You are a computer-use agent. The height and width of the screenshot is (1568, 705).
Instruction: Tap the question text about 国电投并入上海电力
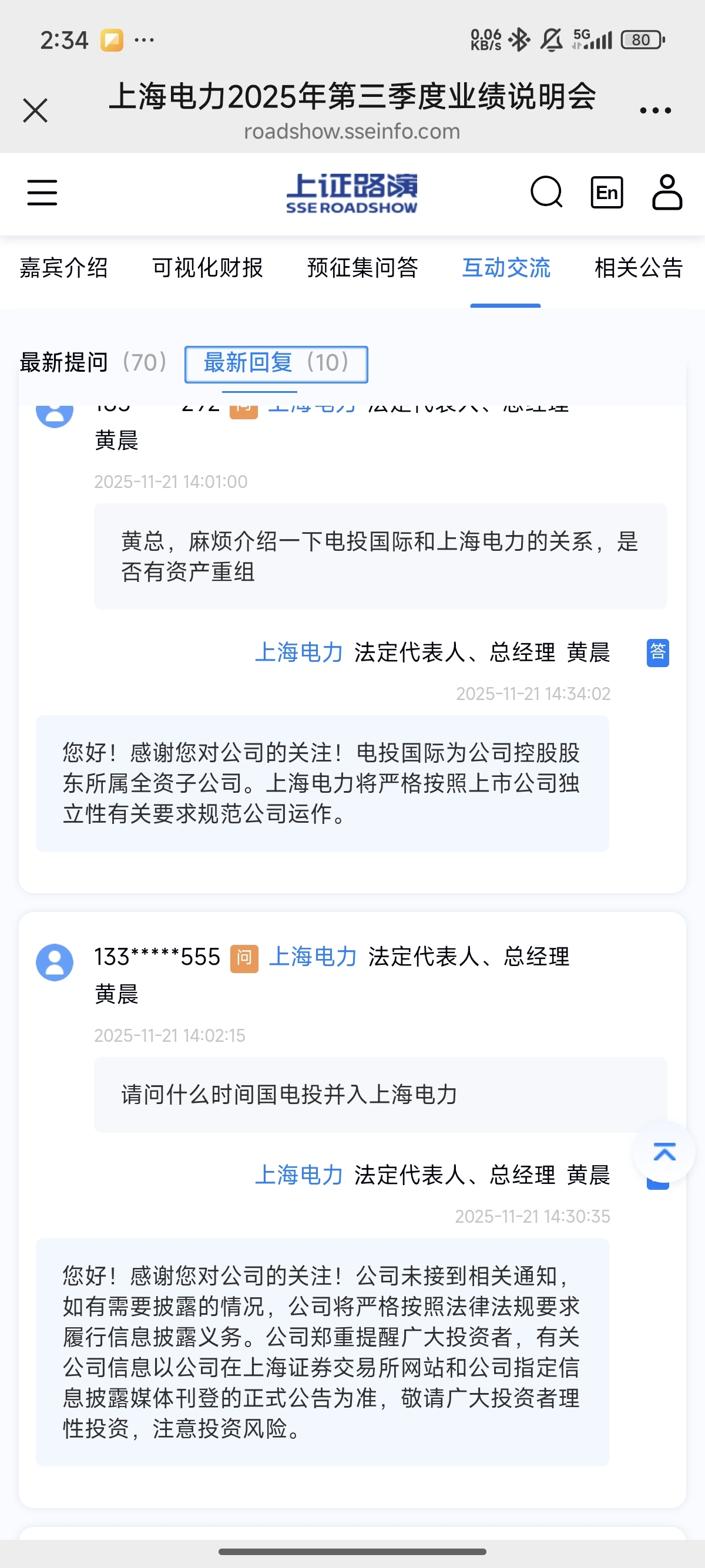[289, 1095]
